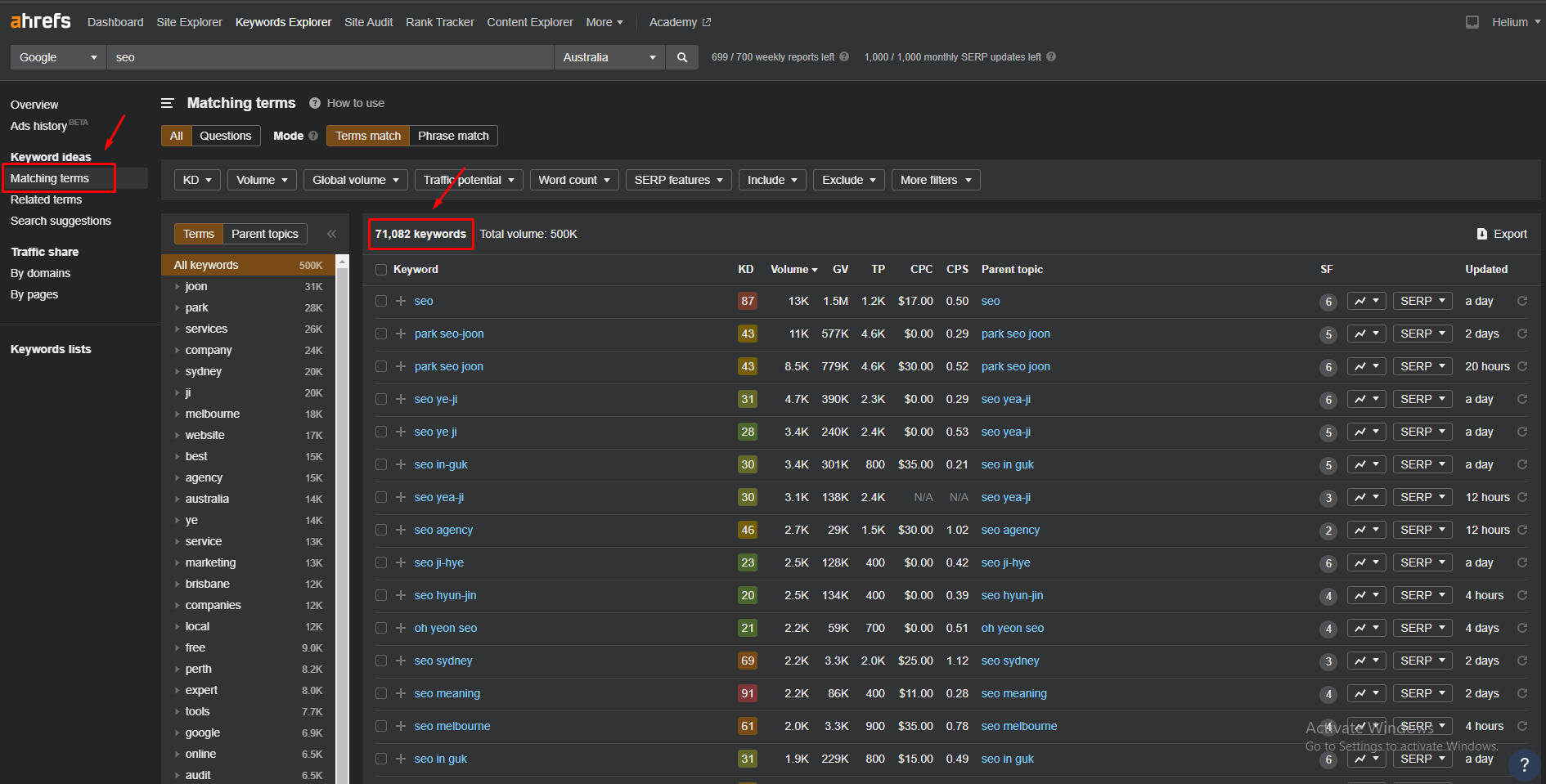Refresh the seo row update icon
This screenshot has width=1546, height=784.
pos(1522,301)
